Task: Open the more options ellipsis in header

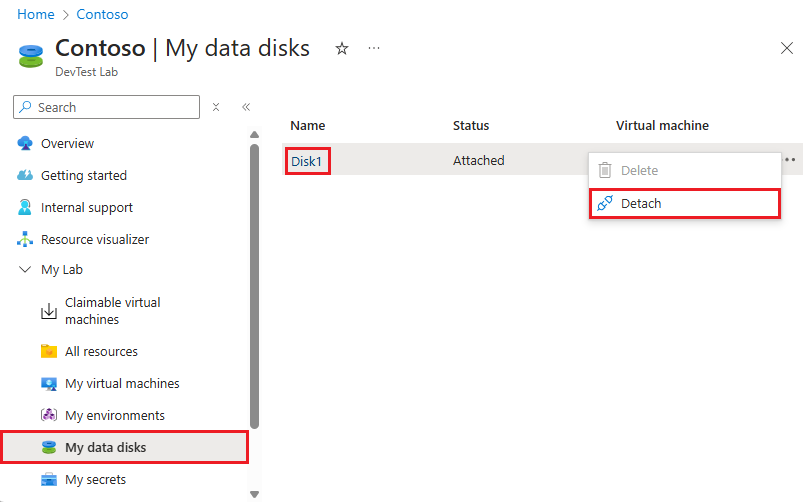Action: 374,48
